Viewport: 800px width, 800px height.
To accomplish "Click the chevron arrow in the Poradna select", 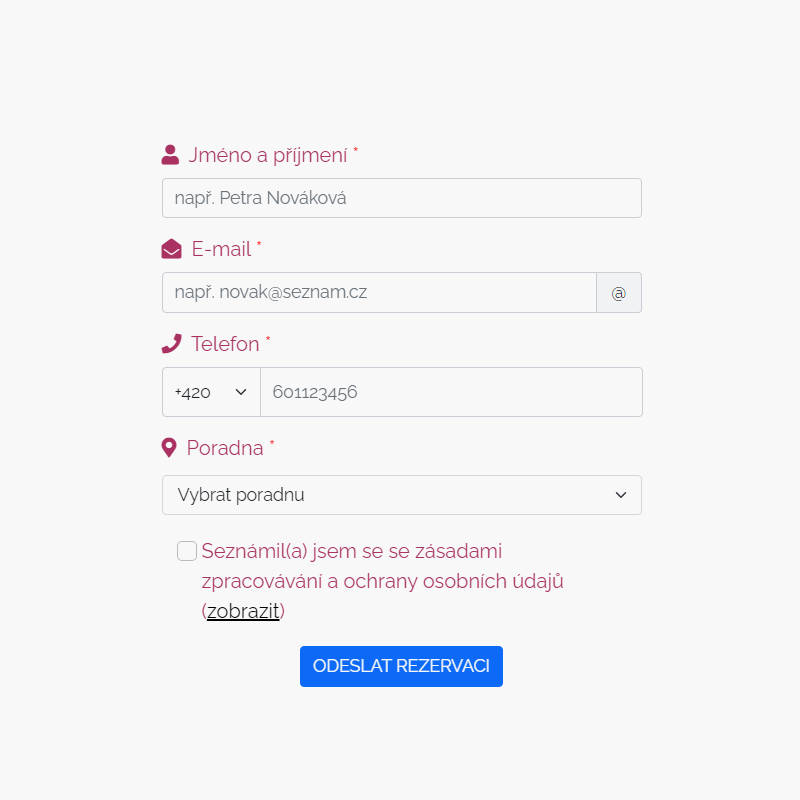I will pos(621,495).
